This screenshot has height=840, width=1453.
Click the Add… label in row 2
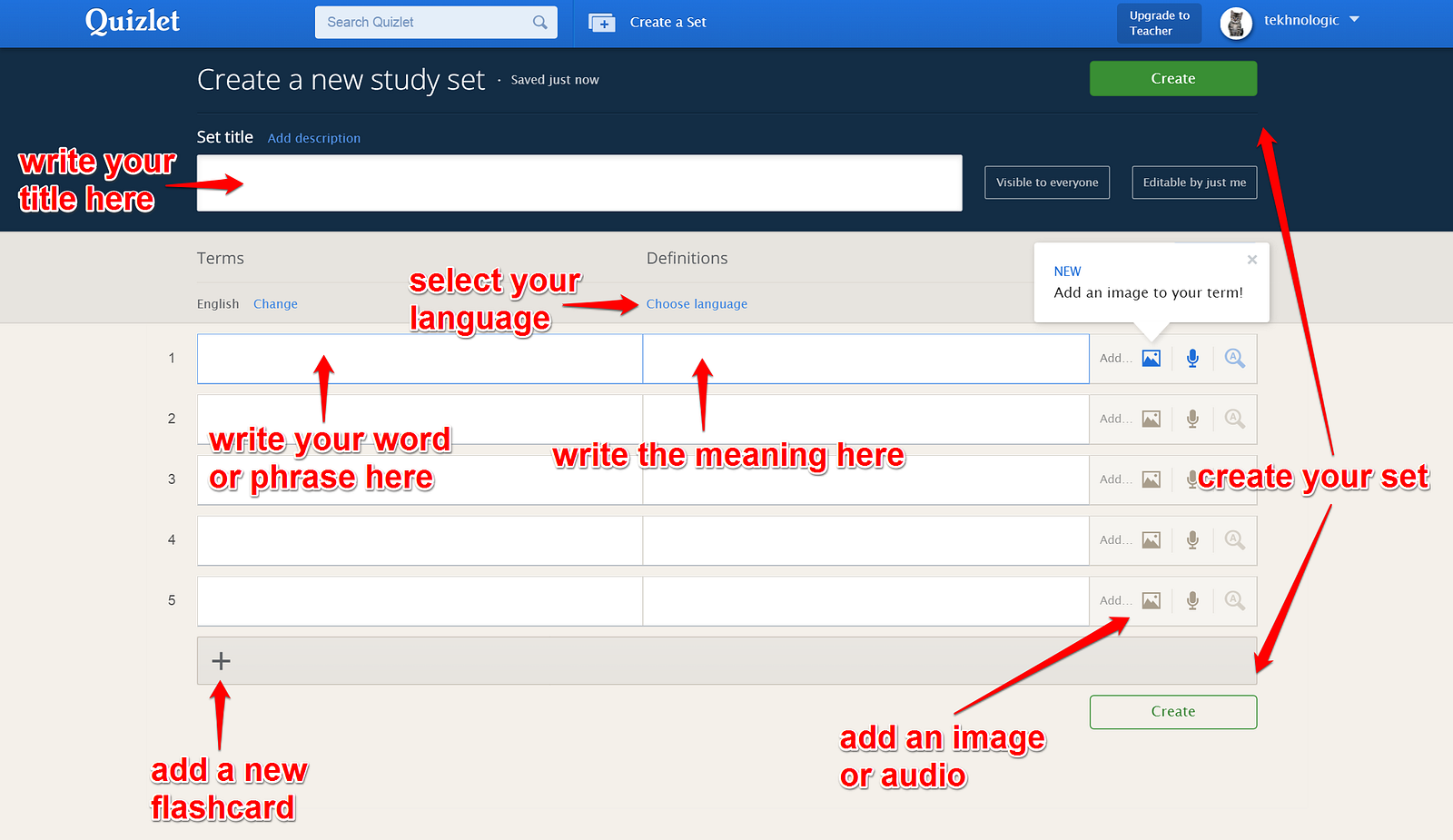tap(1116, 419)
